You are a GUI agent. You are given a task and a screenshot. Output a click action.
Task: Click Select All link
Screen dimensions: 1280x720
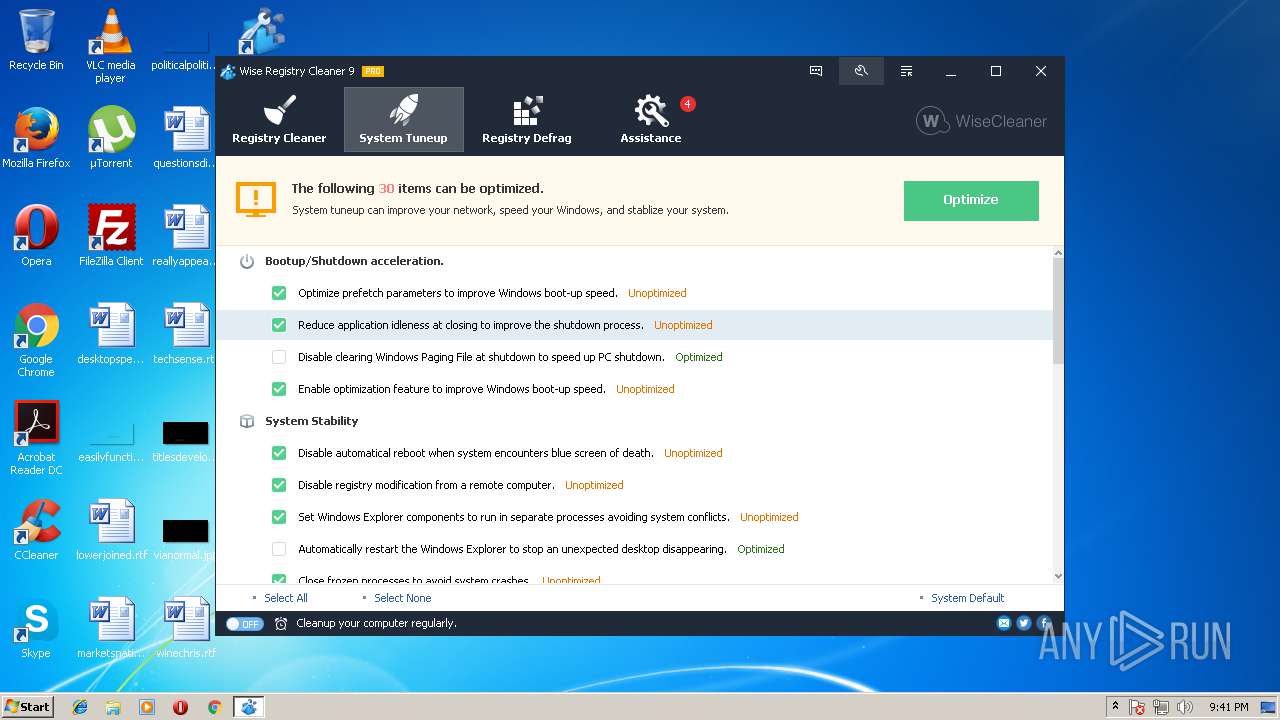point(286,598)
